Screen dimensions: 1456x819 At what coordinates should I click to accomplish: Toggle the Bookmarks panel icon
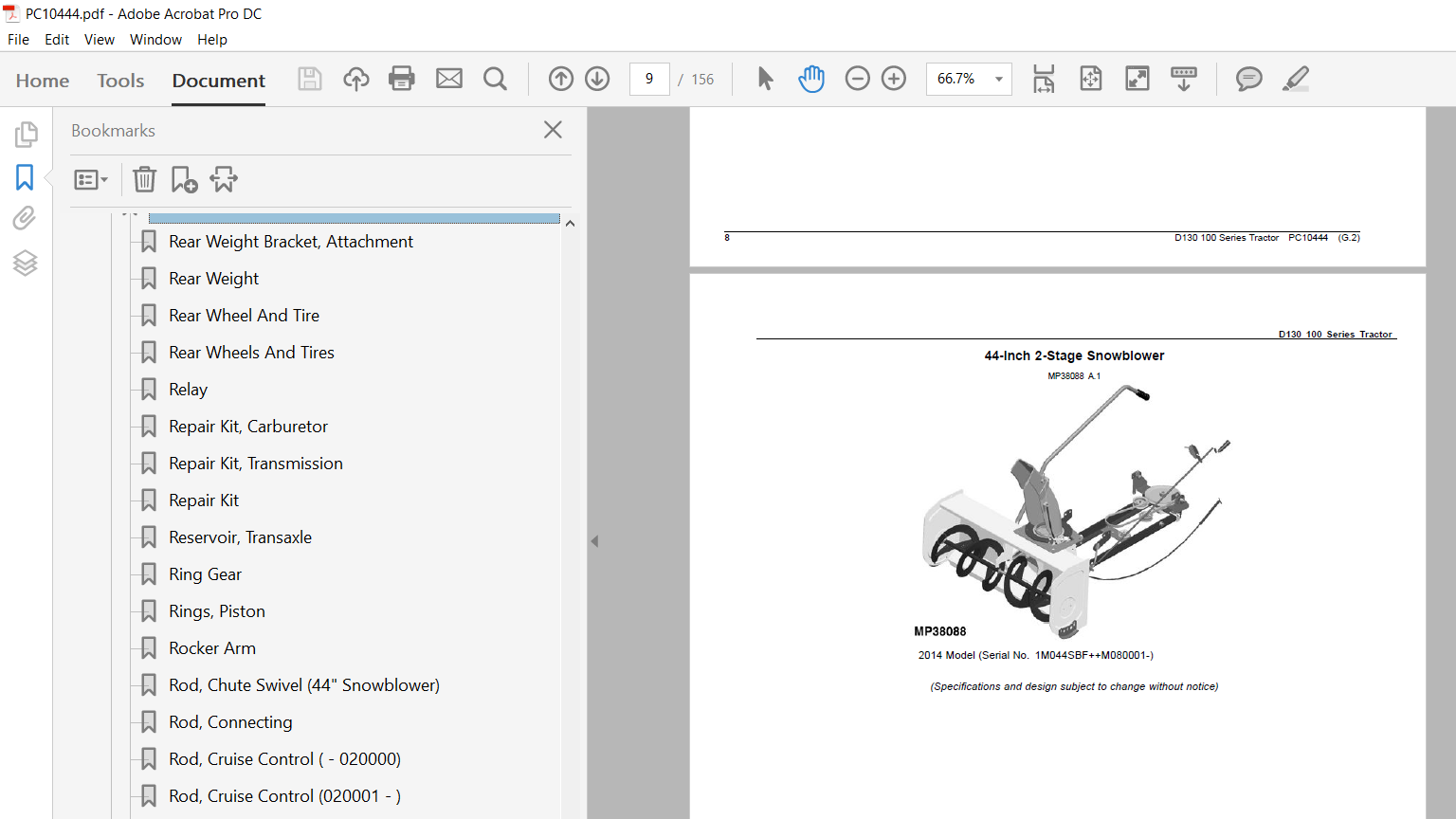tap(25, 177)
